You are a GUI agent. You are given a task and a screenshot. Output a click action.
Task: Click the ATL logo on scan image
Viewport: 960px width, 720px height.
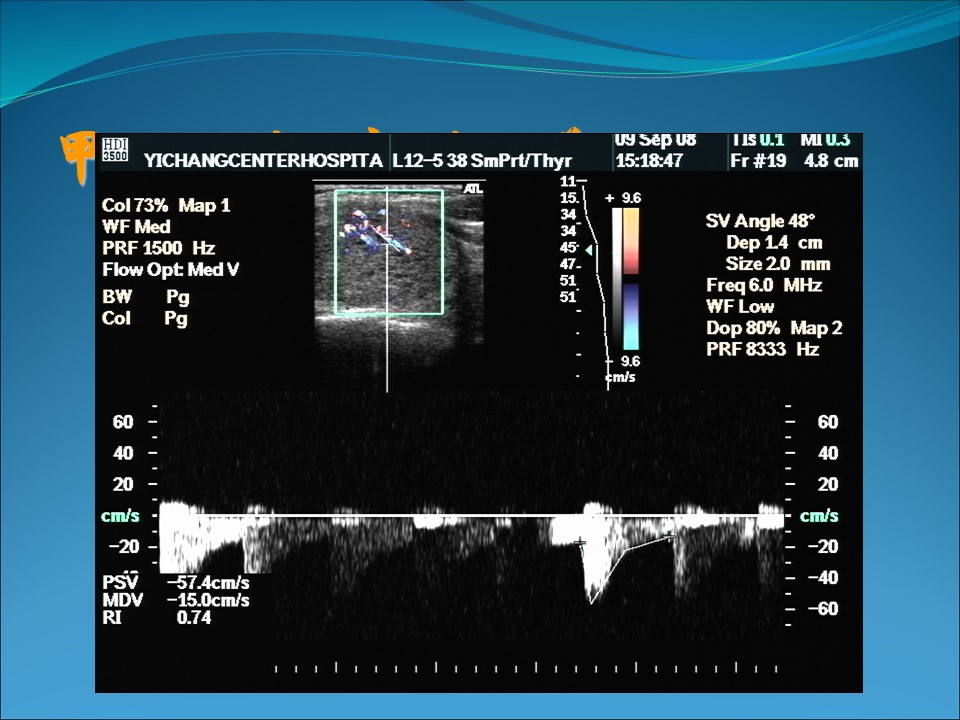pyautogui.click(x=472, y=189)
